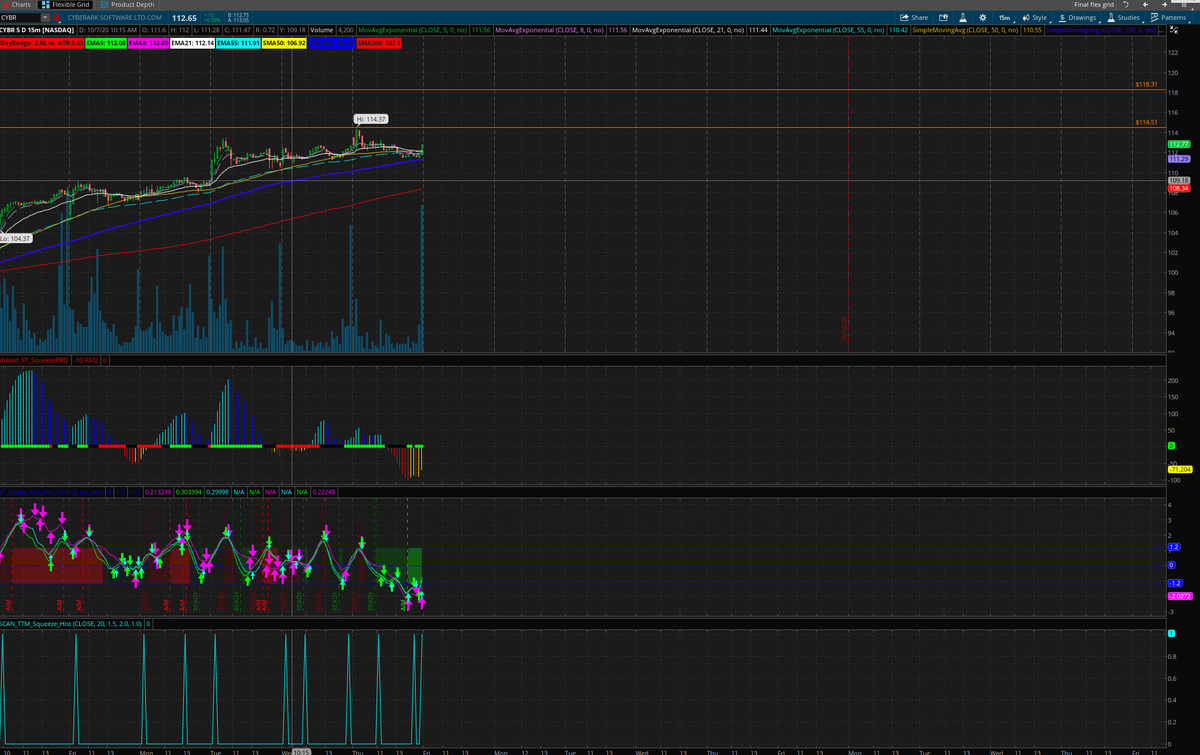Click the $114.51 price level label
This screenshot has height=755, width=1200.
[1146, 122]
